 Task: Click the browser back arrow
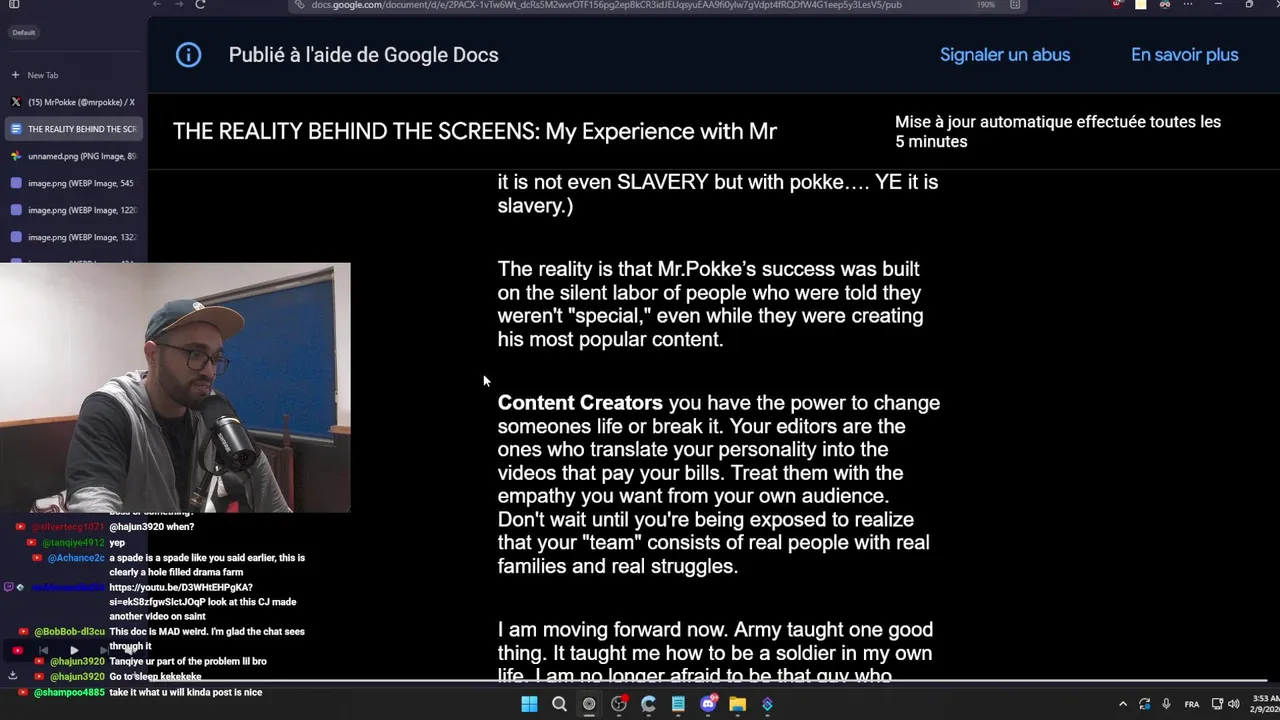click(157, 5)
